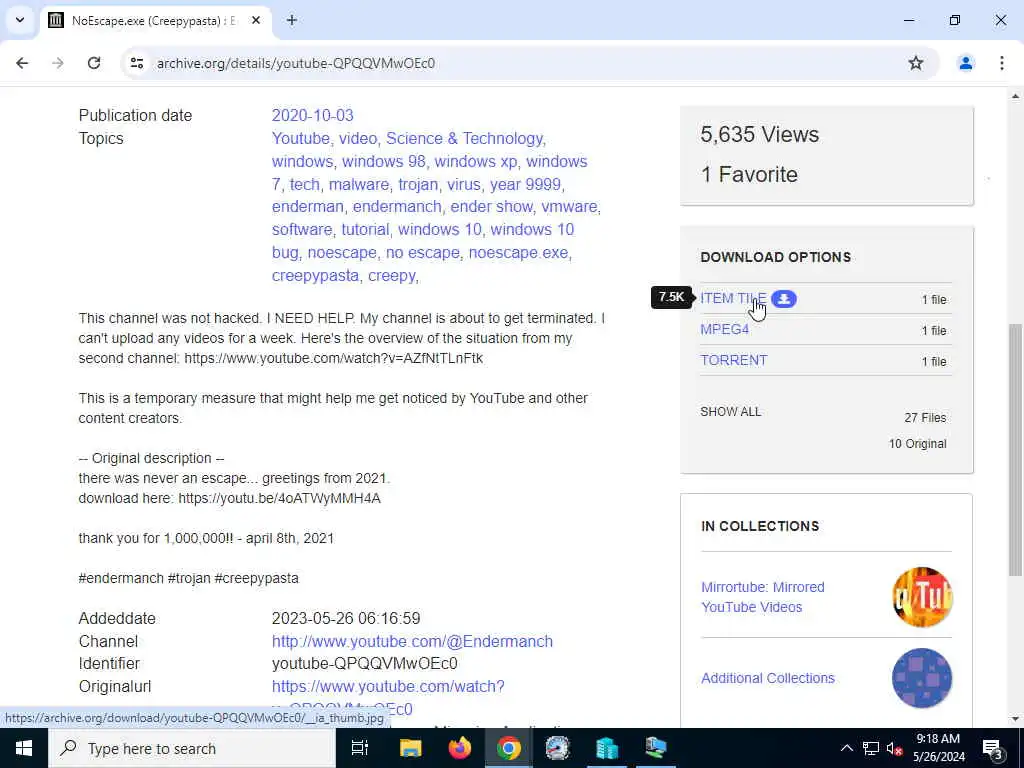Open the 2020-10-03 publication date link
1024x768 pixels.
tap(312, 116)
